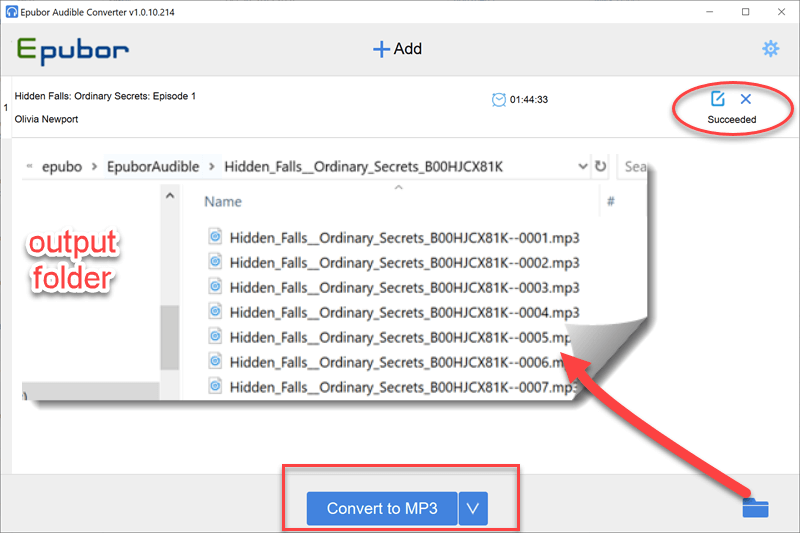Click the audio file icon for 0003.mp3
The height and width of the screenshot is (533, 800).
click(x=215, y=287)
